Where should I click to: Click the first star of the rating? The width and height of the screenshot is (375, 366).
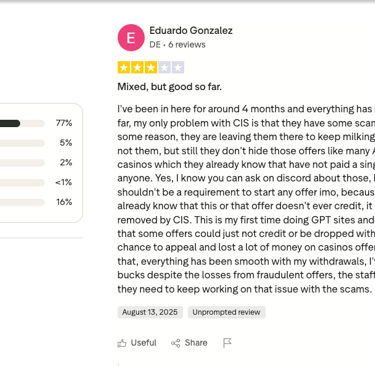(x=124, y=67)
